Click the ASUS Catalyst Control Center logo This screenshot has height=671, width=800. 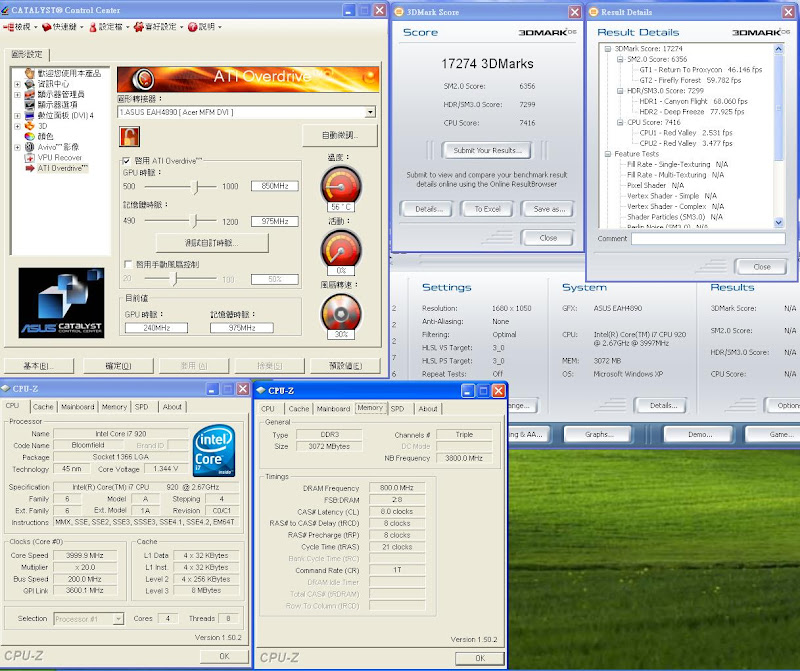pyautogui.click(x=61, y=303)
